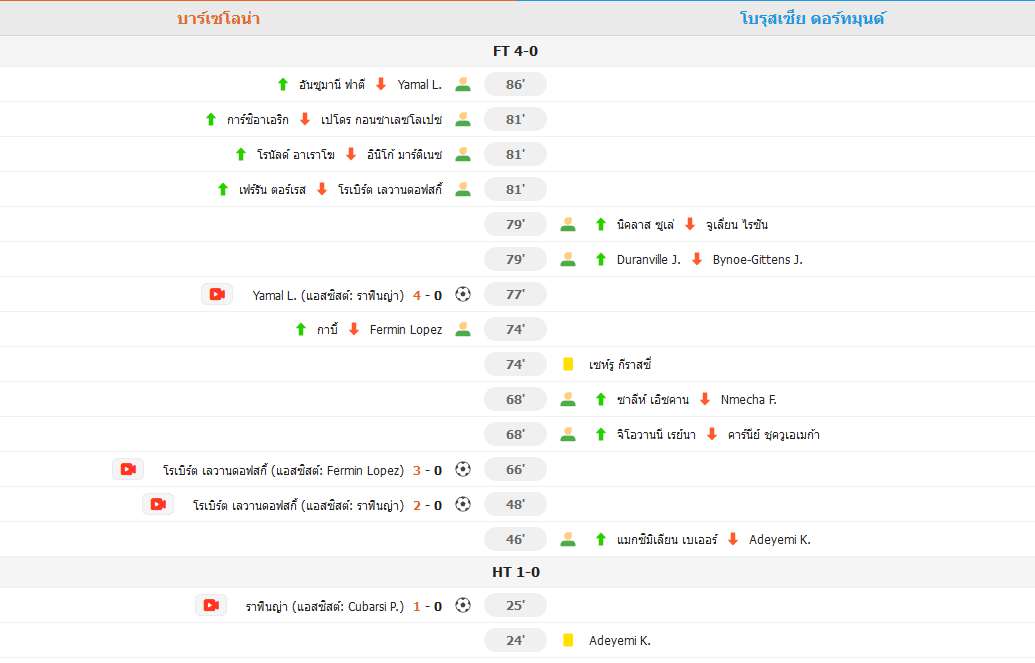Viewport: 1035px width, 663px height.
Task: Open Adeyemi K. in the 24' yellow card row
Action: point(620,641)
